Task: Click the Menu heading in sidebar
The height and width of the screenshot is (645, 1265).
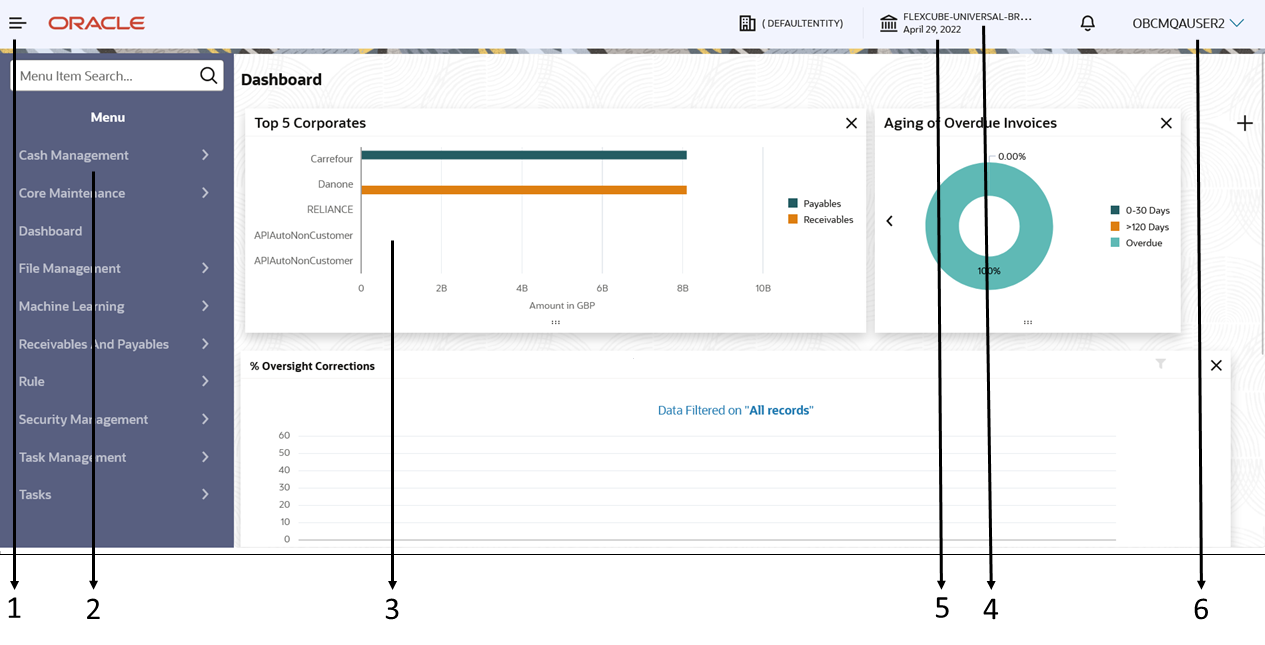Action: click(108, 117)
